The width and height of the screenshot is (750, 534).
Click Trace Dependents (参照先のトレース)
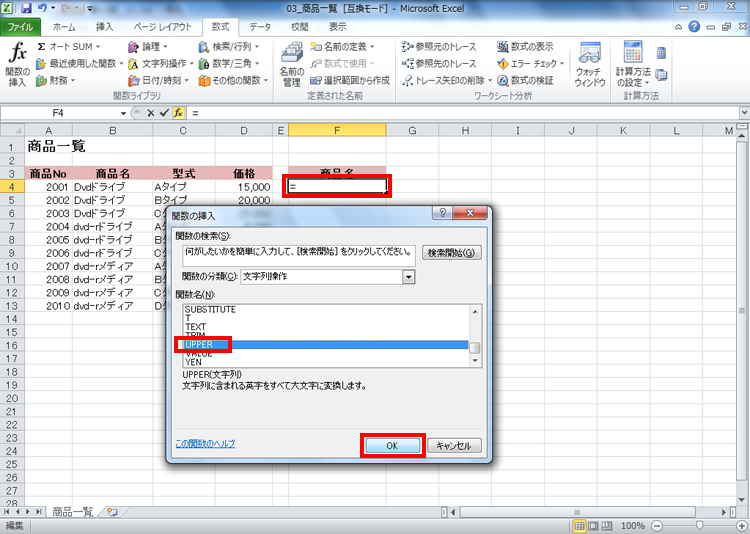click(x=439, y=64)
